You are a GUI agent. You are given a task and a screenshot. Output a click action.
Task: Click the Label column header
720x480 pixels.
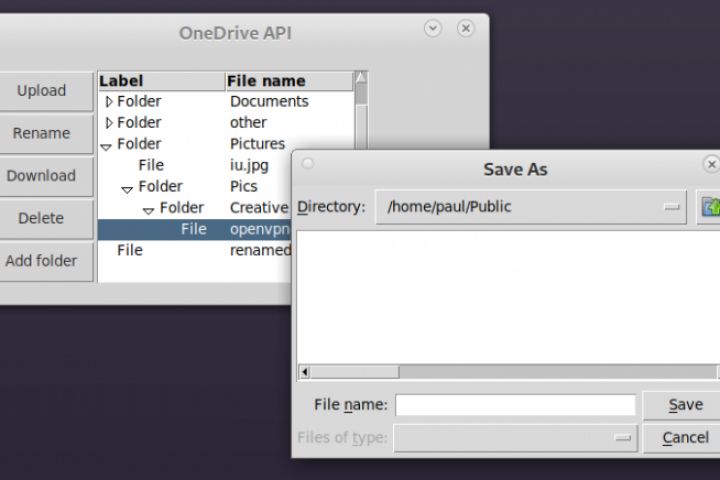(x=162, y=81)
